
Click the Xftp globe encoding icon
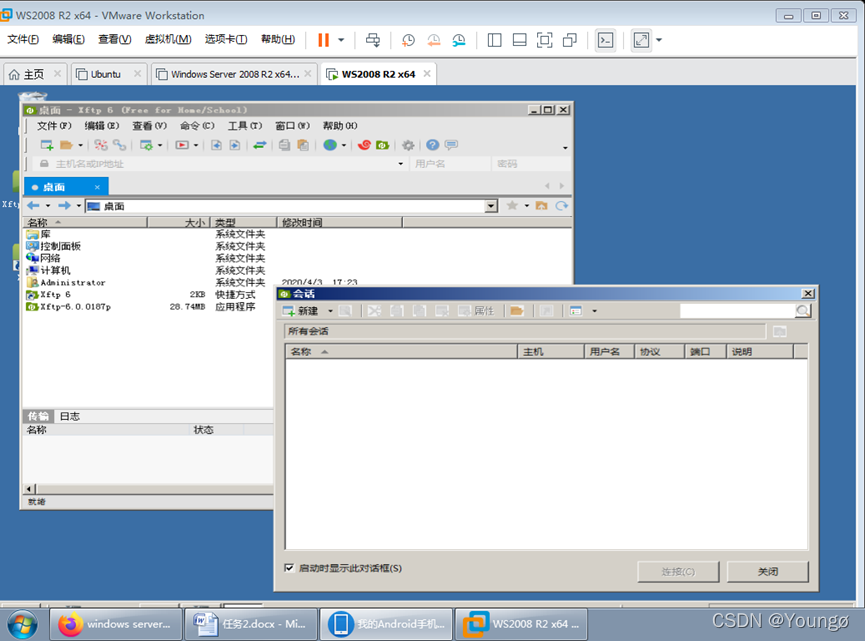(330, 145)
